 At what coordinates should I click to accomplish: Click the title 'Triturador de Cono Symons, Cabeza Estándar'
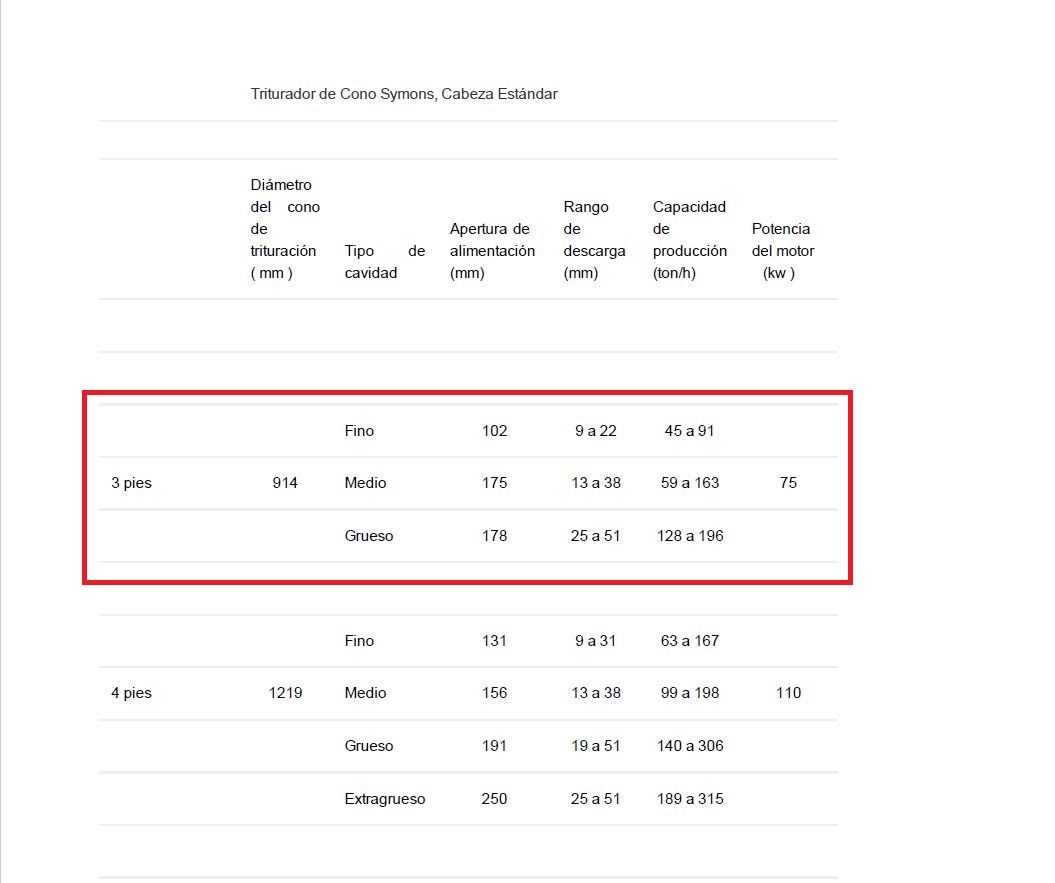point(404,94)
